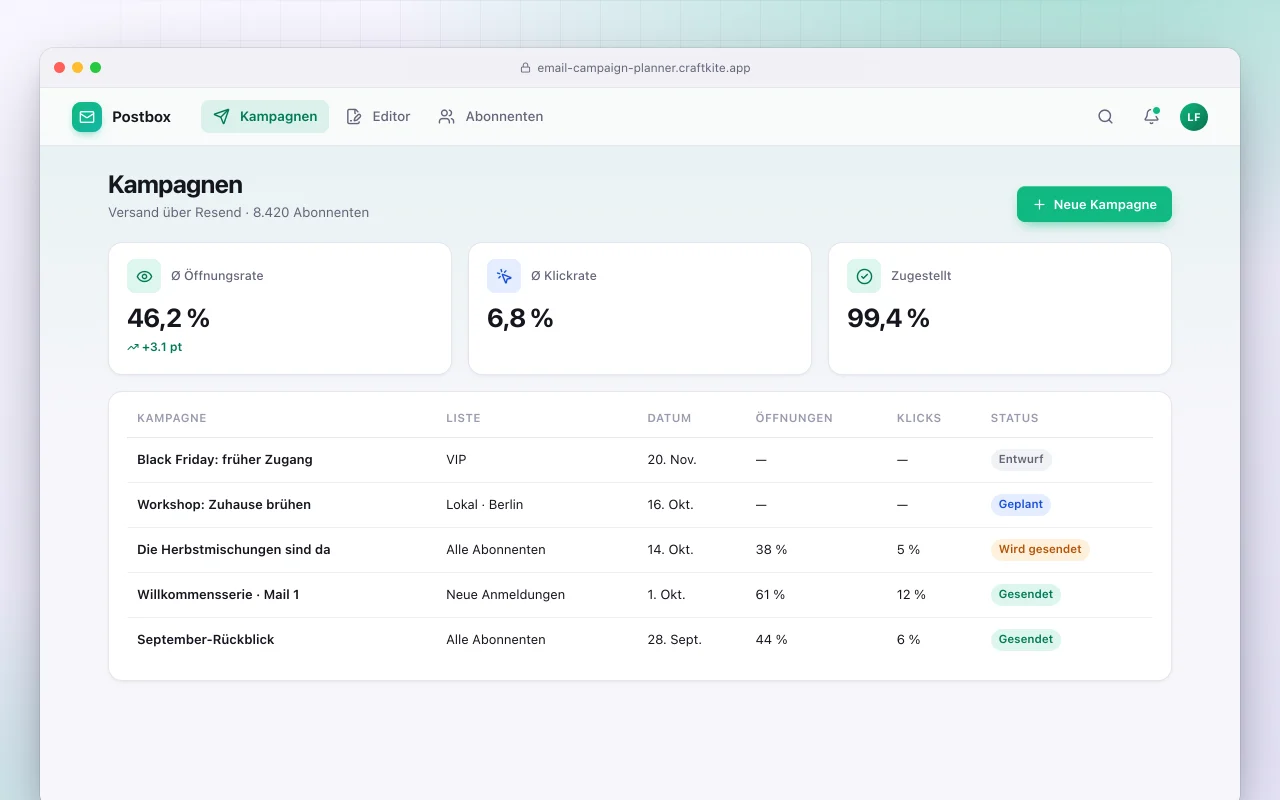Click the Lokal · Berlin list cell
The height and width of the screenshot is (800, 1280).
tap(485, 505)
